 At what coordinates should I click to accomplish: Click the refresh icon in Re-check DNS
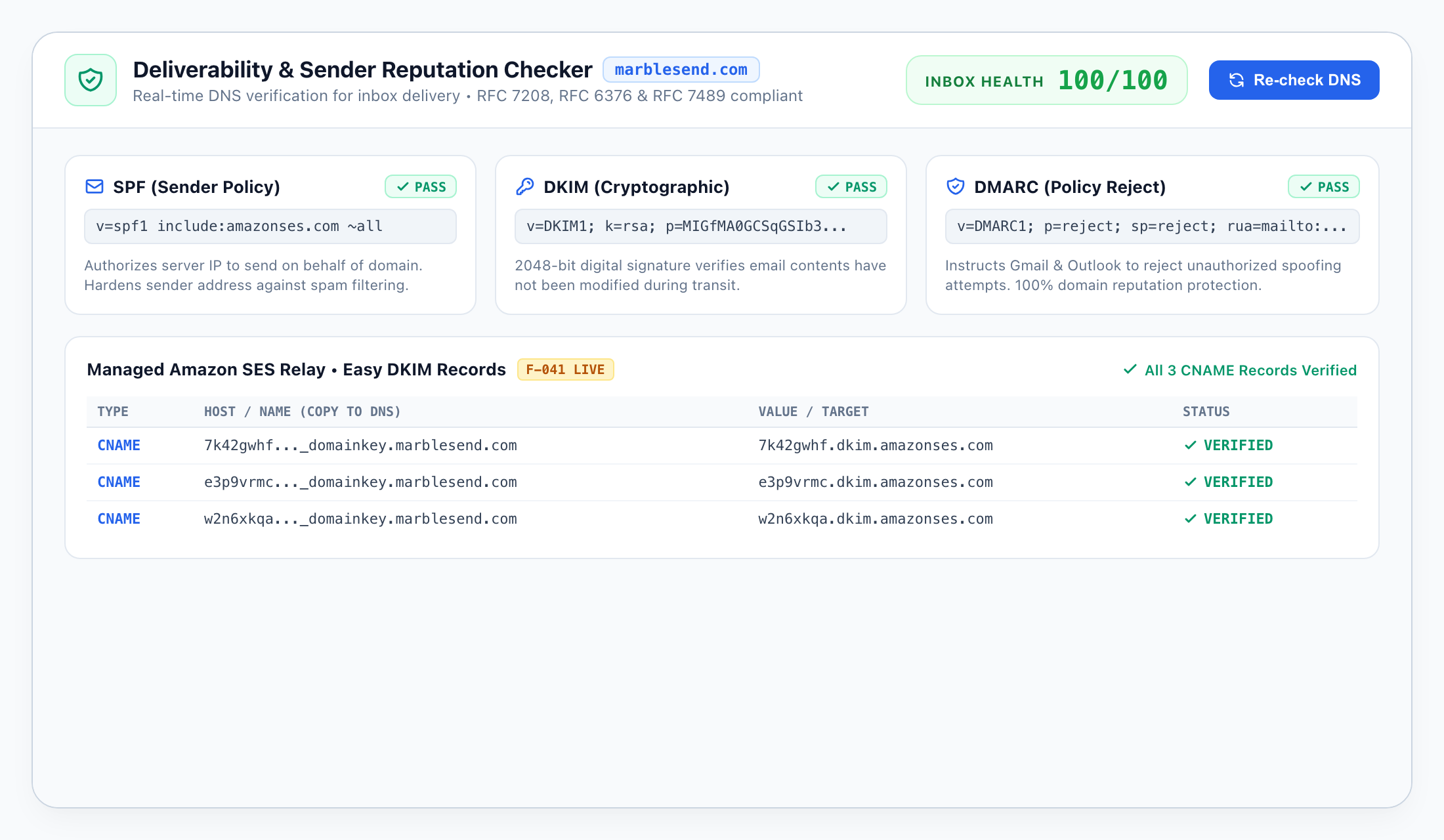coord(1237,80)
